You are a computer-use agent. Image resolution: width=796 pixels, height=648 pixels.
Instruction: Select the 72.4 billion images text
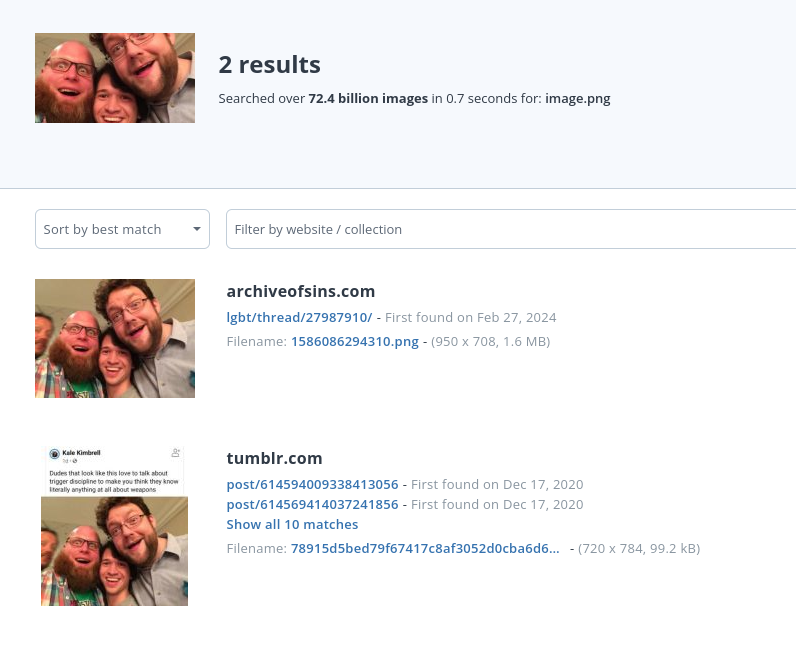point(368,99)
